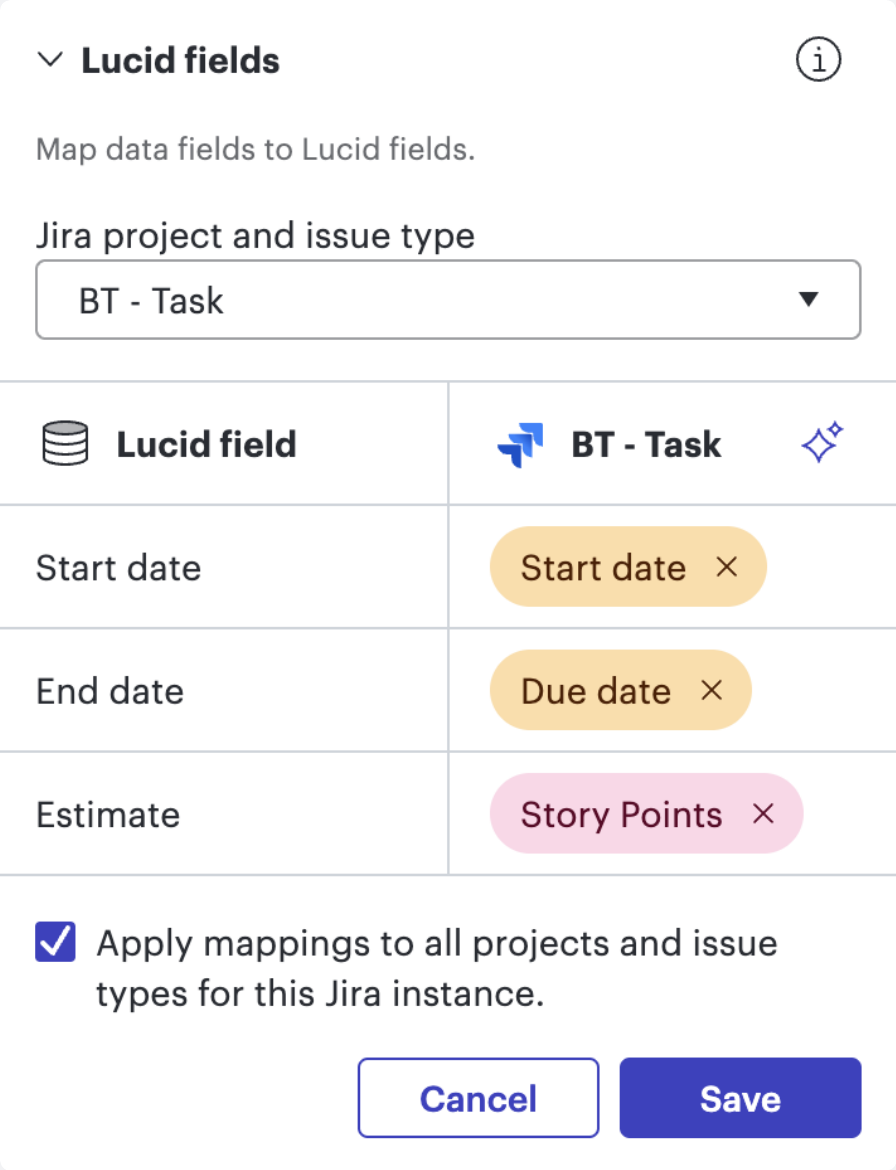Click the dropdown arrow on BT - Task selector
Image resolution: width=896 pixels, height=1170 pixels.
[x=810, y=300]
